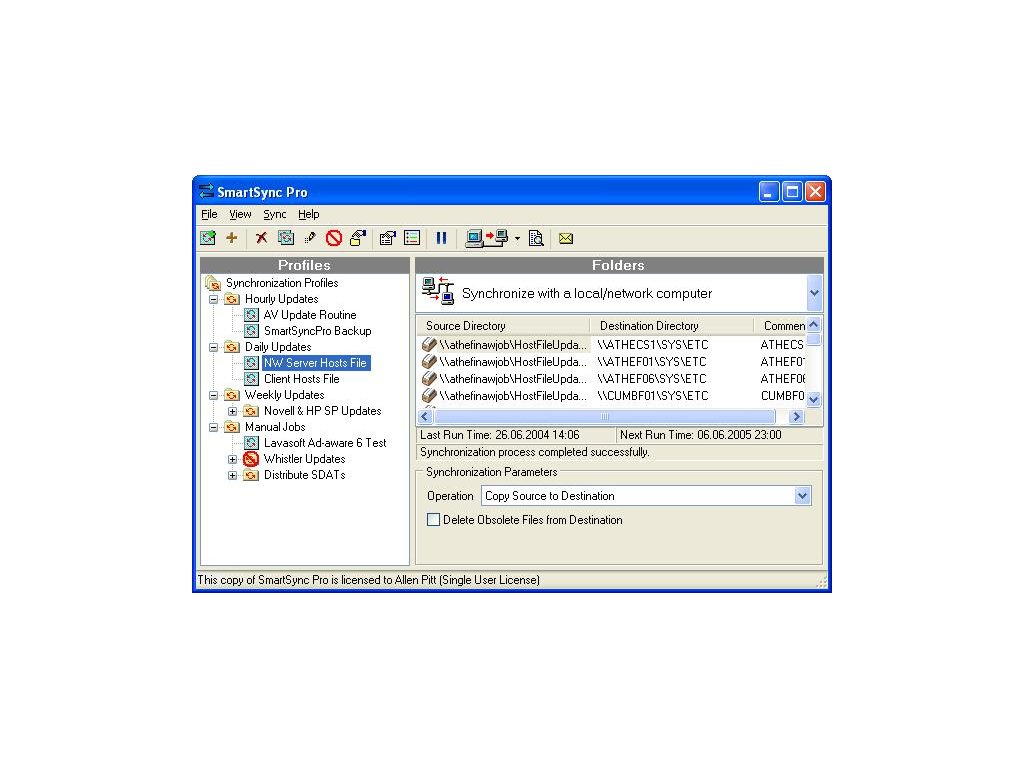Click the profile properties toolbar icon
1024x768 pixels.
[x=388, y=238]
